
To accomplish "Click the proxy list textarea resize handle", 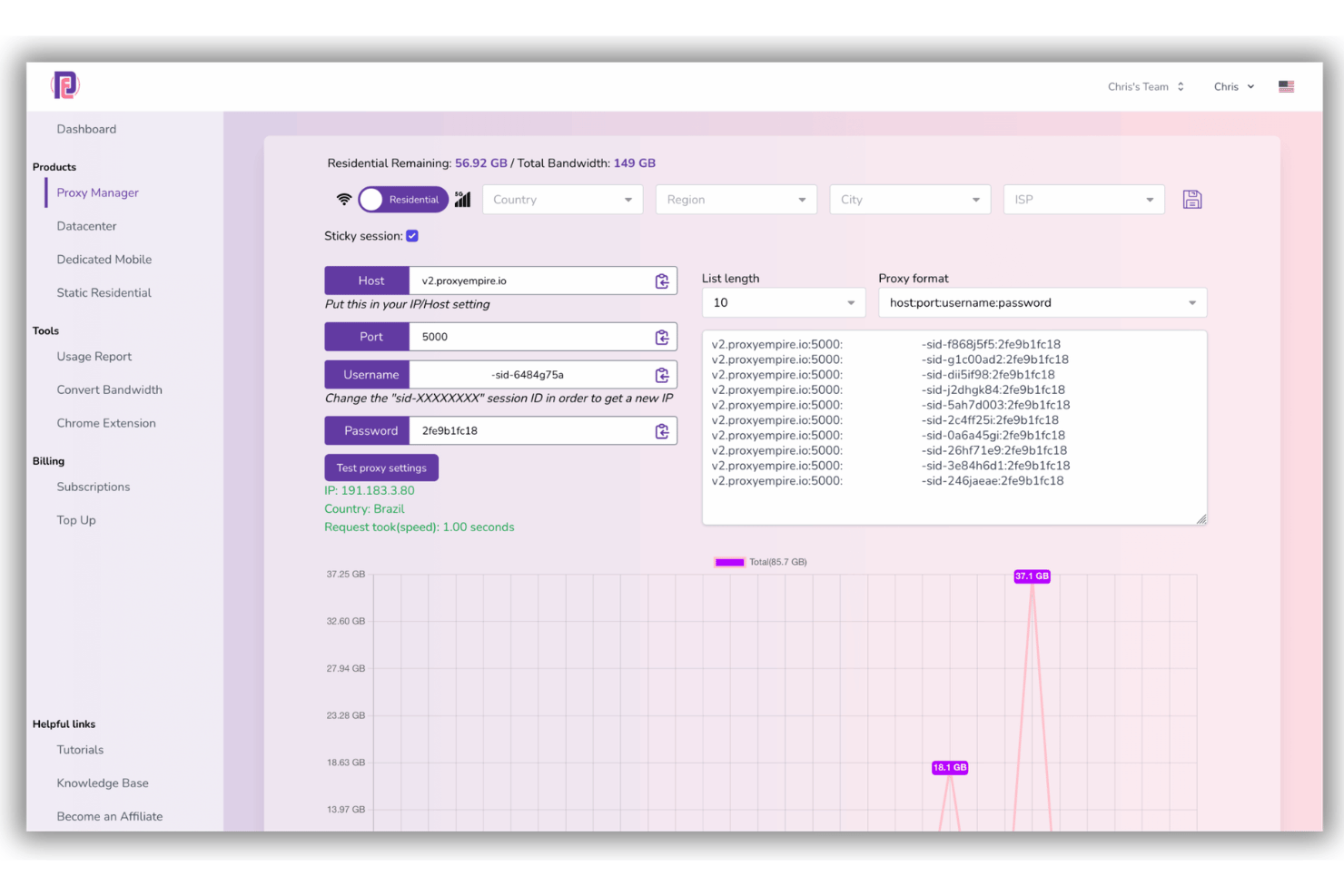I will pos(1201,519).
